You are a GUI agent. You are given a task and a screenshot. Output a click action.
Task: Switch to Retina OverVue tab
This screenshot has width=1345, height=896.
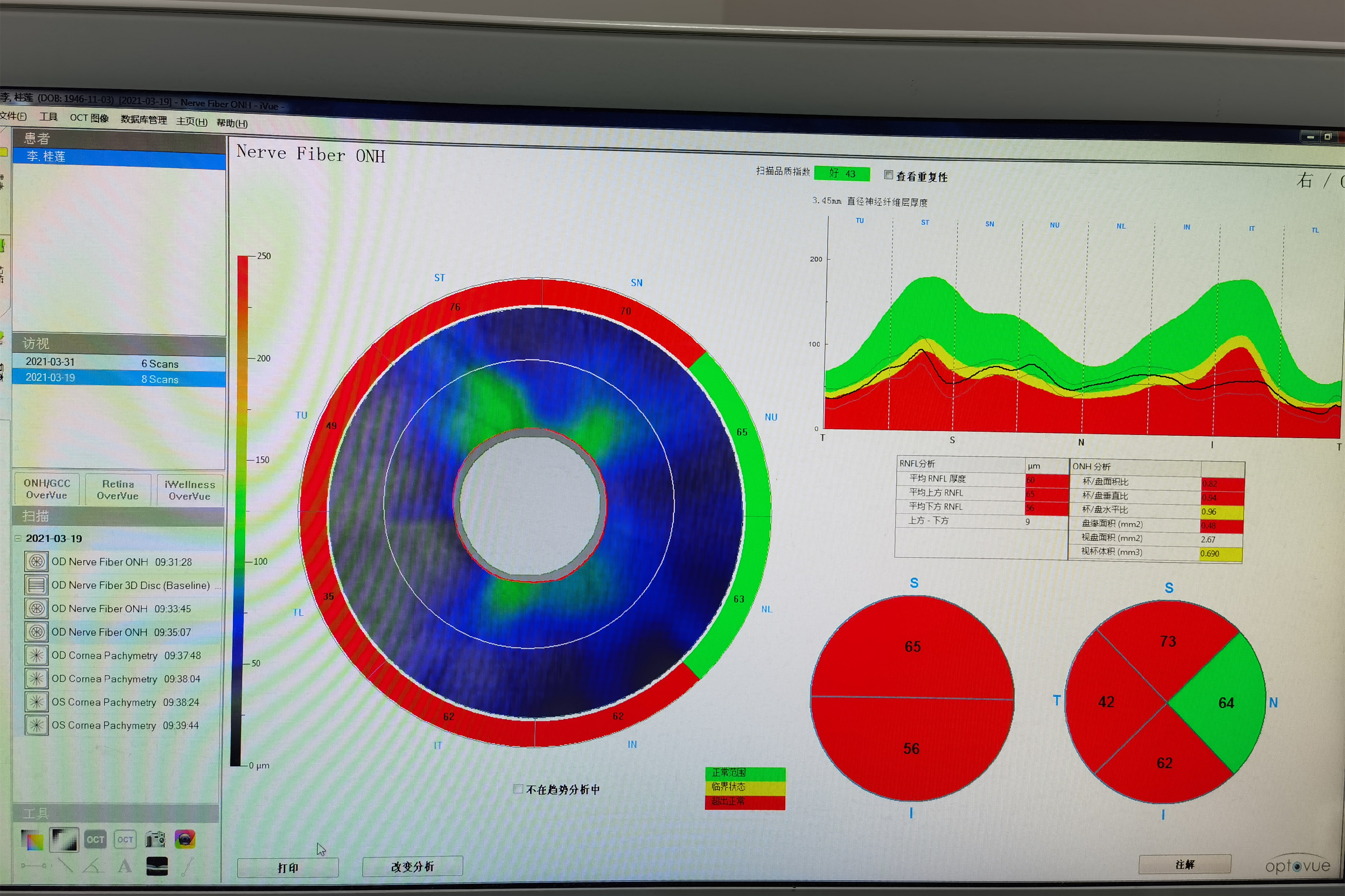(118, 490)
